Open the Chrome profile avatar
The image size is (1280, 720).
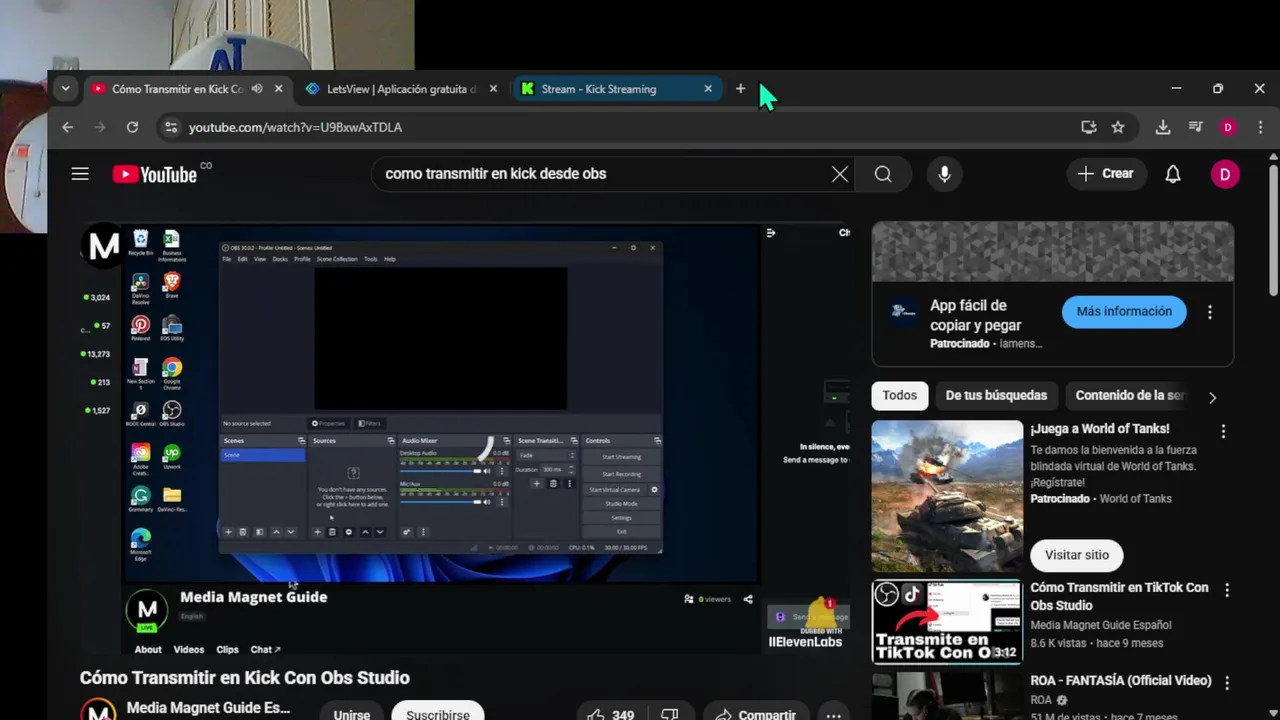pos(1228,127)
